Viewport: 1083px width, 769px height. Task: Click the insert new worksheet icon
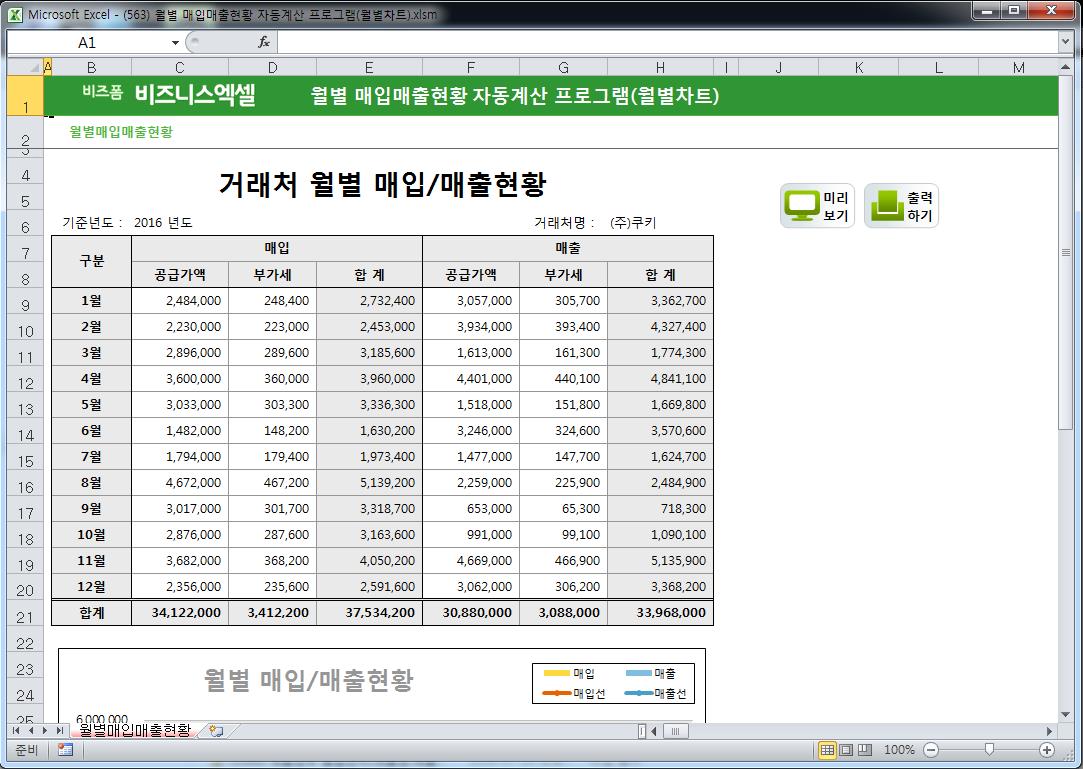[x=216, y=731]
